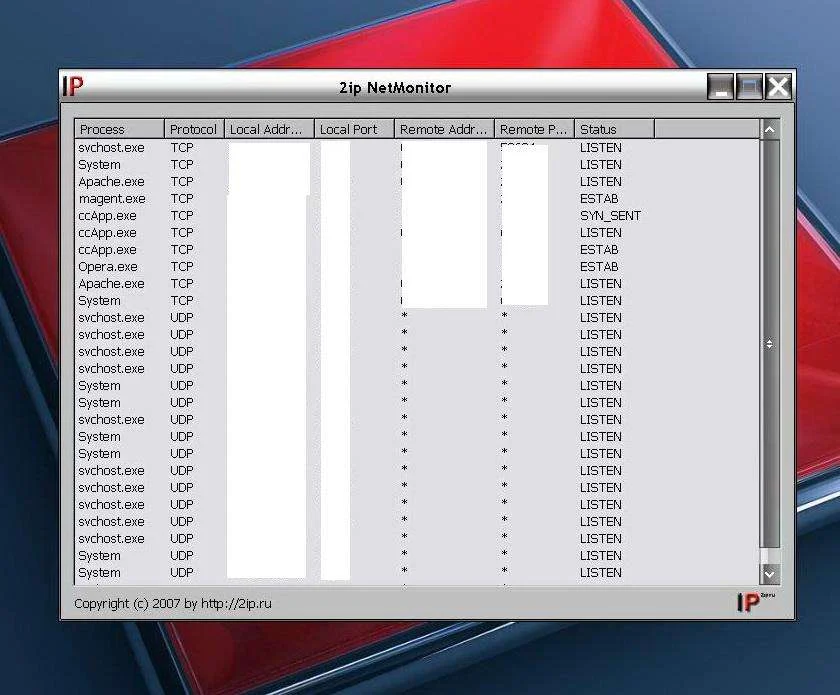Click the Local Port column header
The image size is (840, 695).
(x=354, y=129)
